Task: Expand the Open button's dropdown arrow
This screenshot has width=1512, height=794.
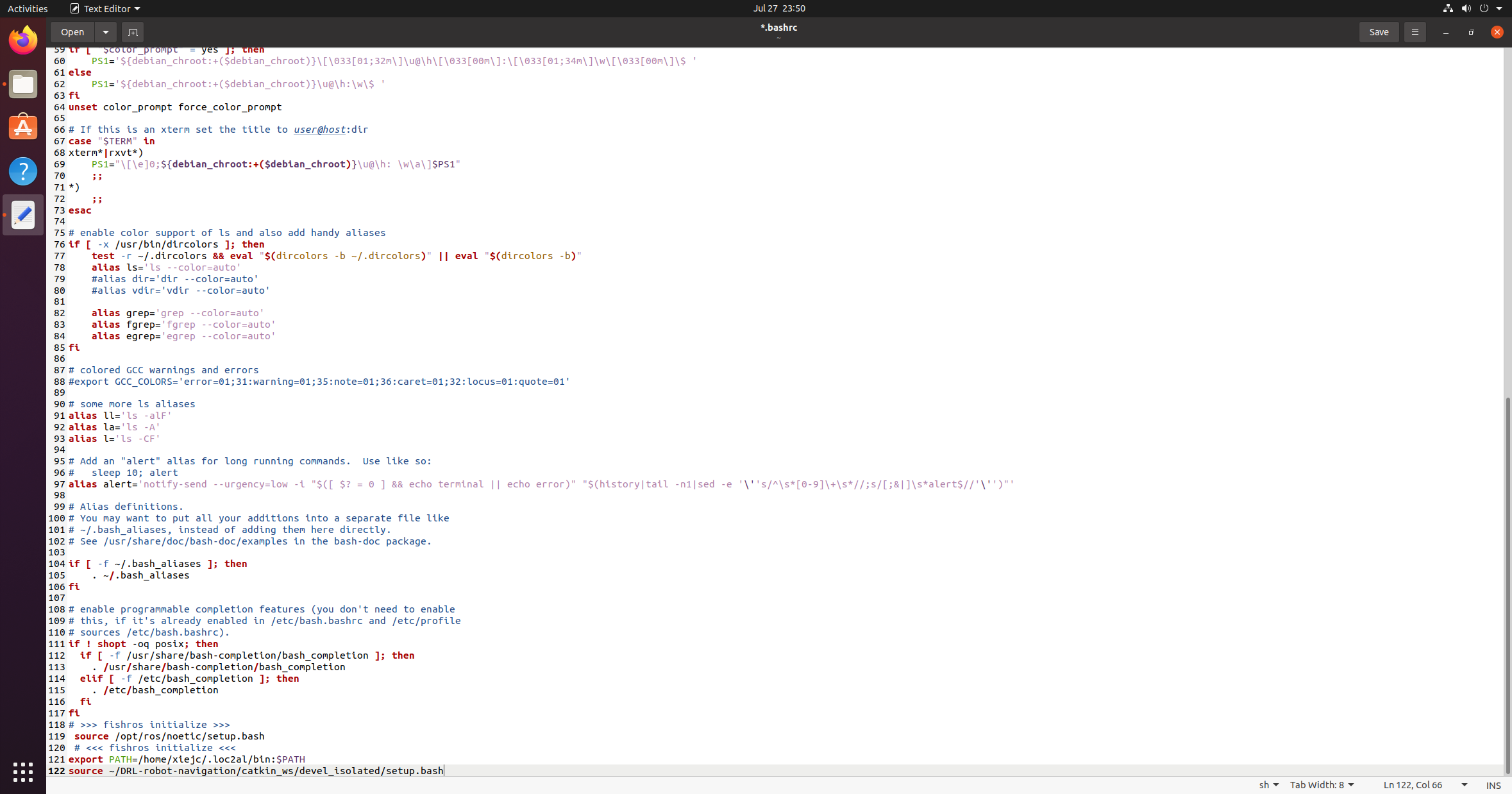Action: [x=105, y=31]
